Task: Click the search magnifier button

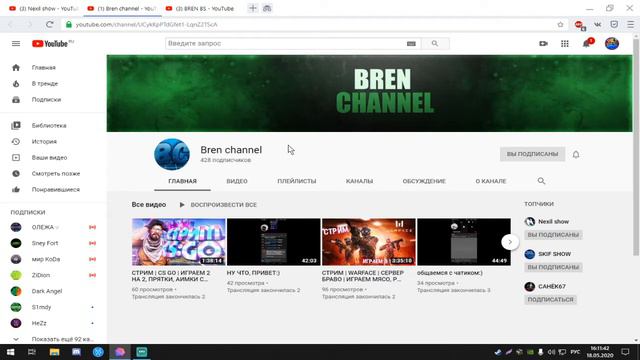Action: click(x=435, y=44)
